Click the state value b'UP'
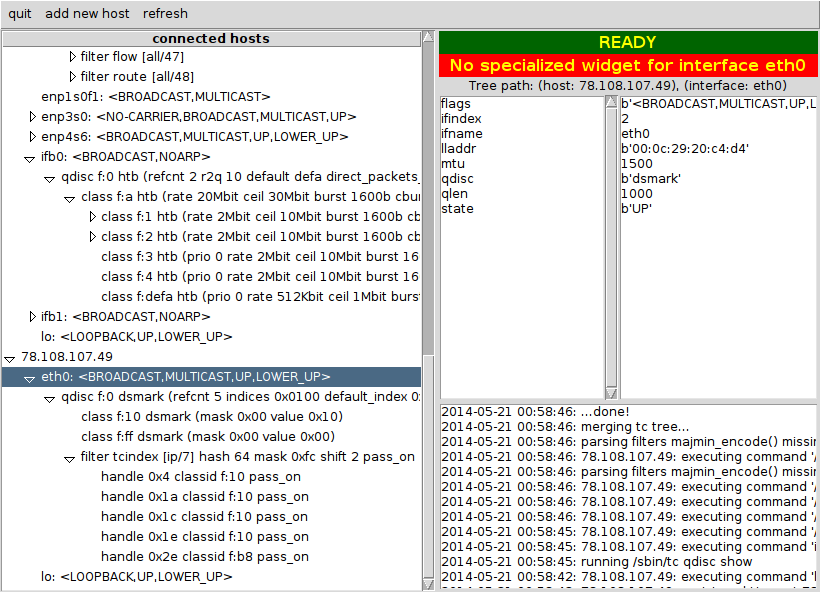Image resolution: width=820 pixels, height=592 pixels. click(x=636, y=209)
